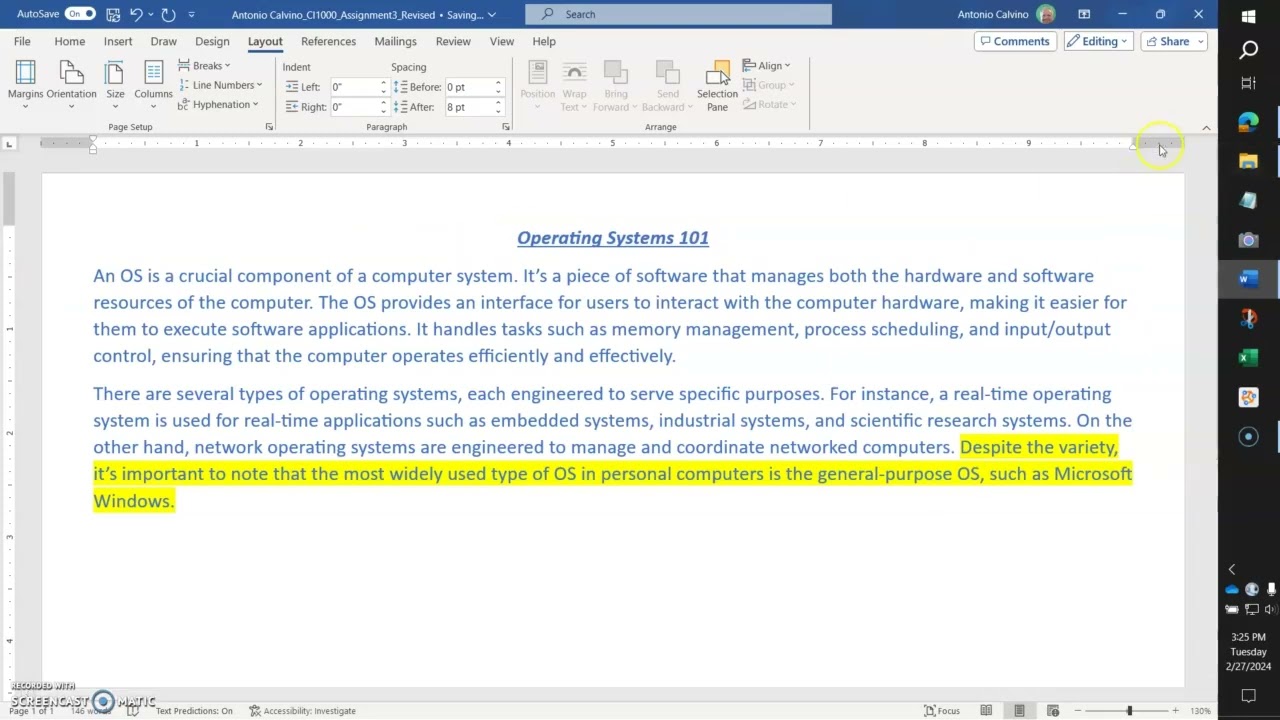
Task: Click the zoom out minus button
Action: tap(1078, 711)
